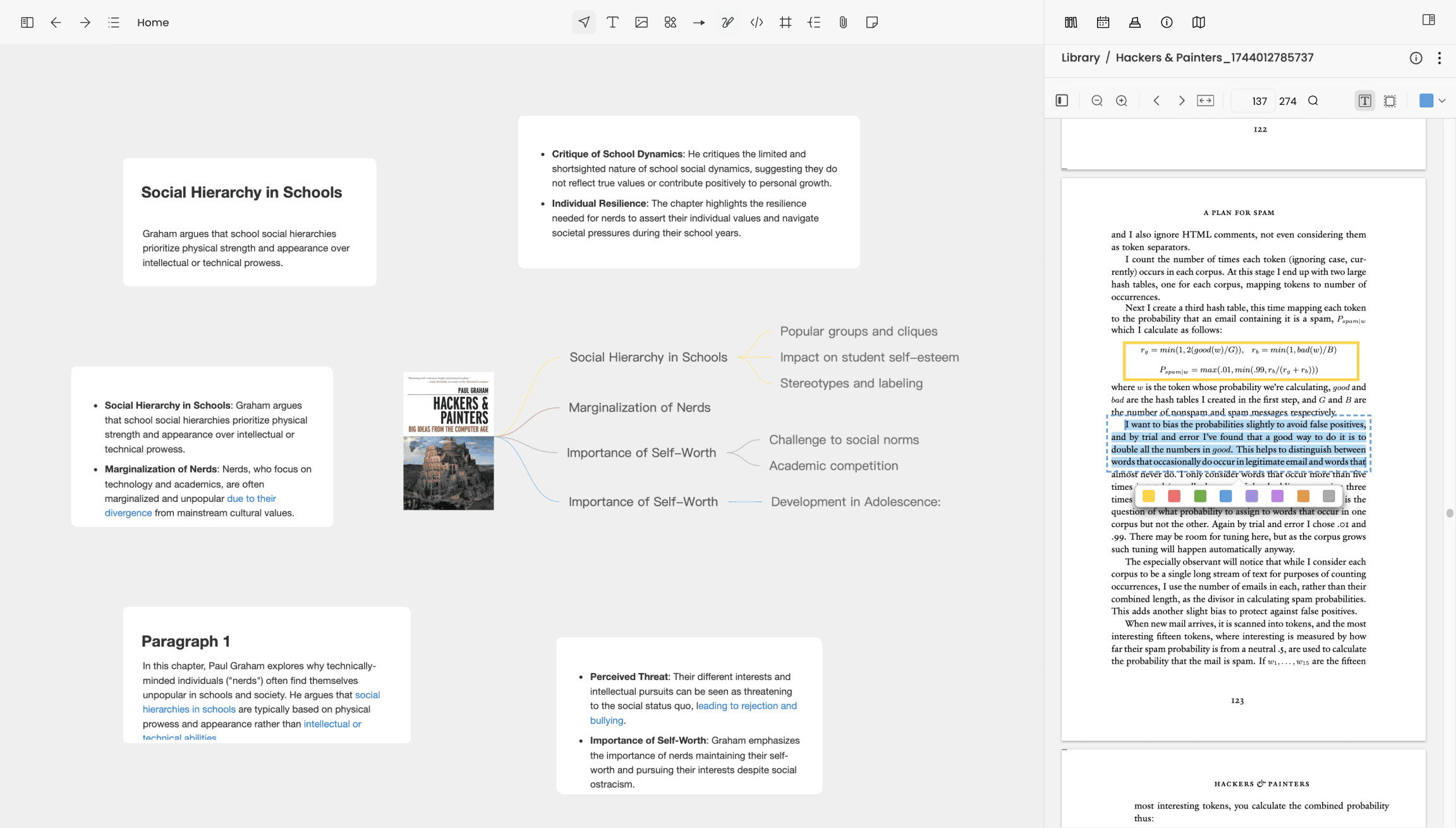Select the sticky note tool
This screenshot has width=1456, height=828.
tap(872, 22)
